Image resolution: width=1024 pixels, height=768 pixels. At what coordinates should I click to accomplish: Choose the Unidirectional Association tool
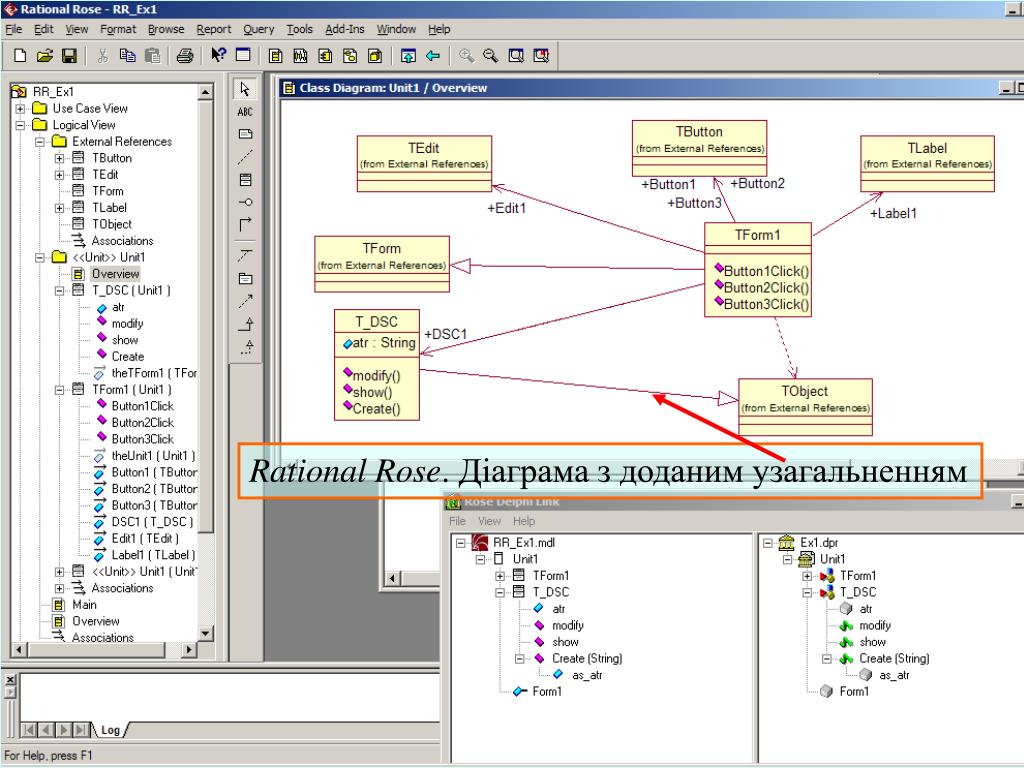pos(245,225)
